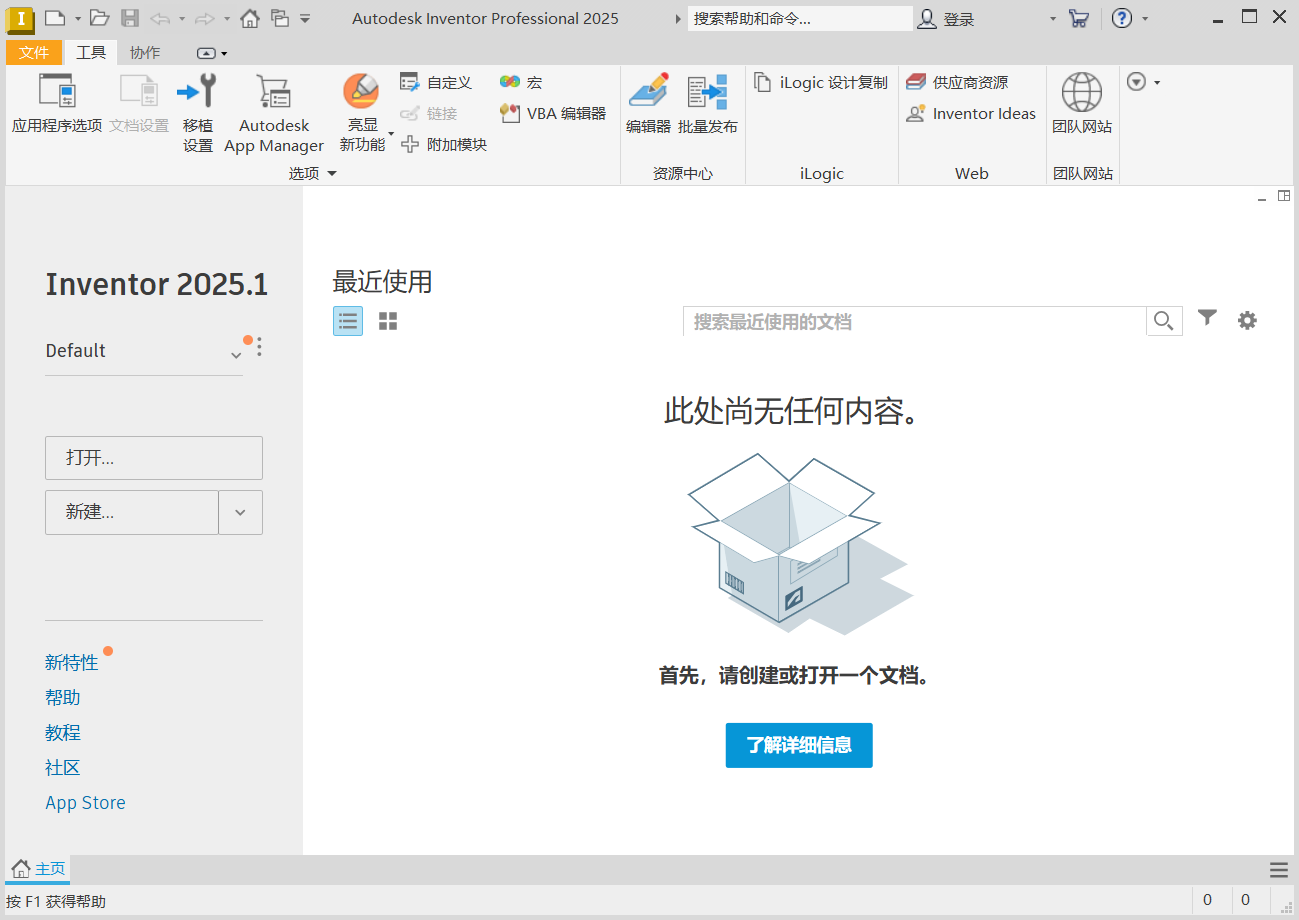Click the Migrate Settings (移植设置) tool
This screenshot has height=920, width=1299.
click(x=198, y=113)
